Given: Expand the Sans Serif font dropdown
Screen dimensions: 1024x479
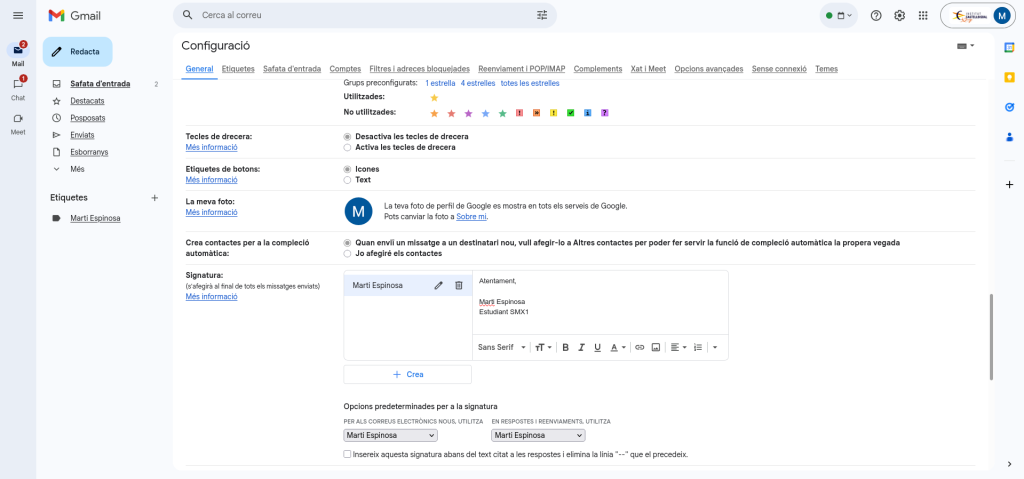Looking at the screenshot, I should pos(502,347).
